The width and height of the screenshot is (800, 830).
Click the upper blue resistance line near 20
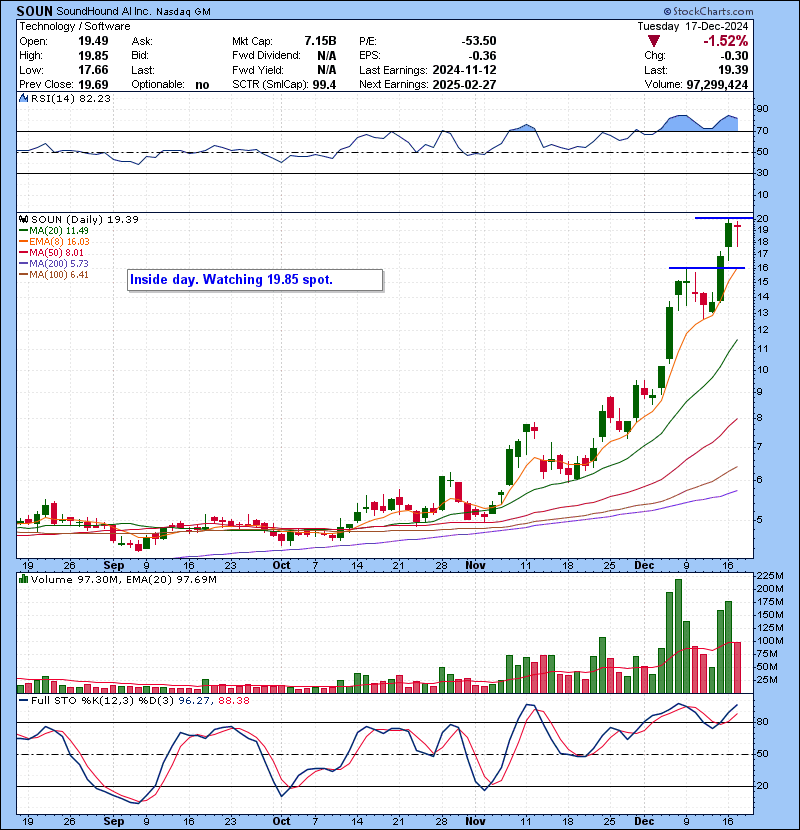click(x=723, y=218)
